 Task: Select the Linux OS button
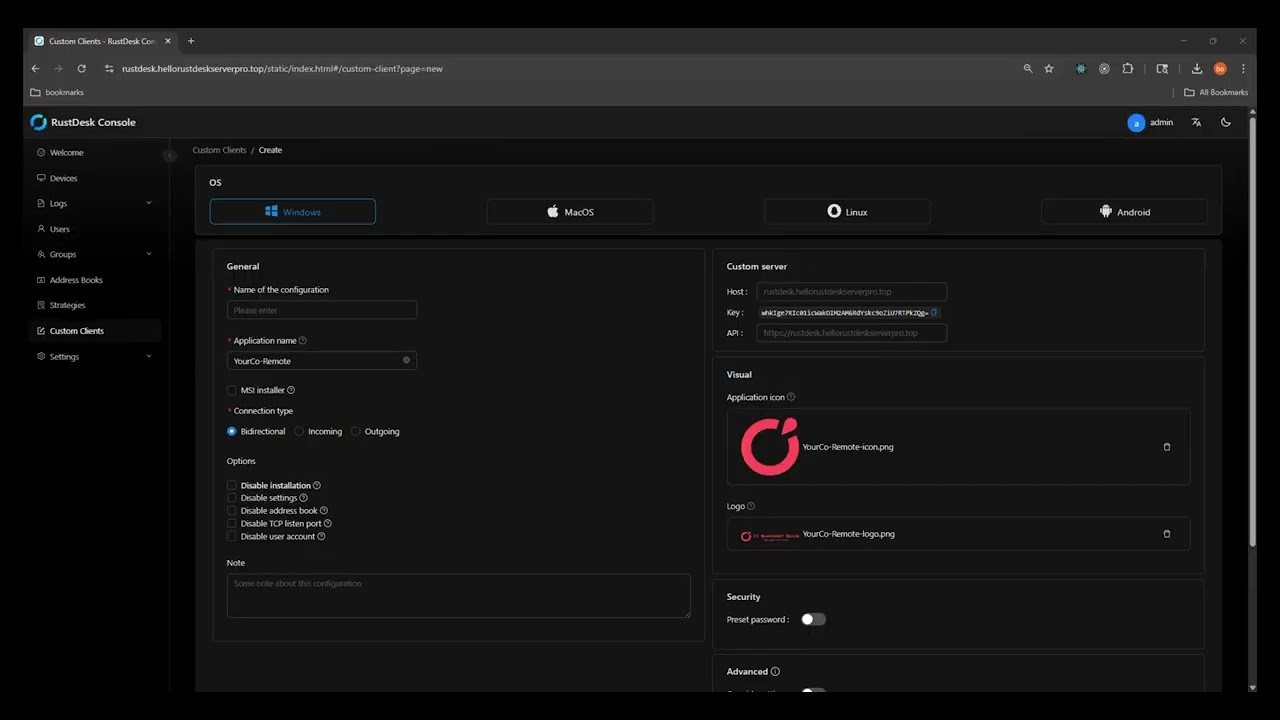pyautogui.click(x=847, y=212)
